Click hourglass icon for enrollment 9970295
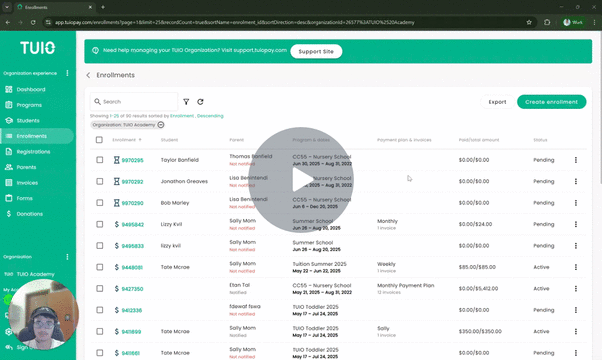 tap(116, 160)
